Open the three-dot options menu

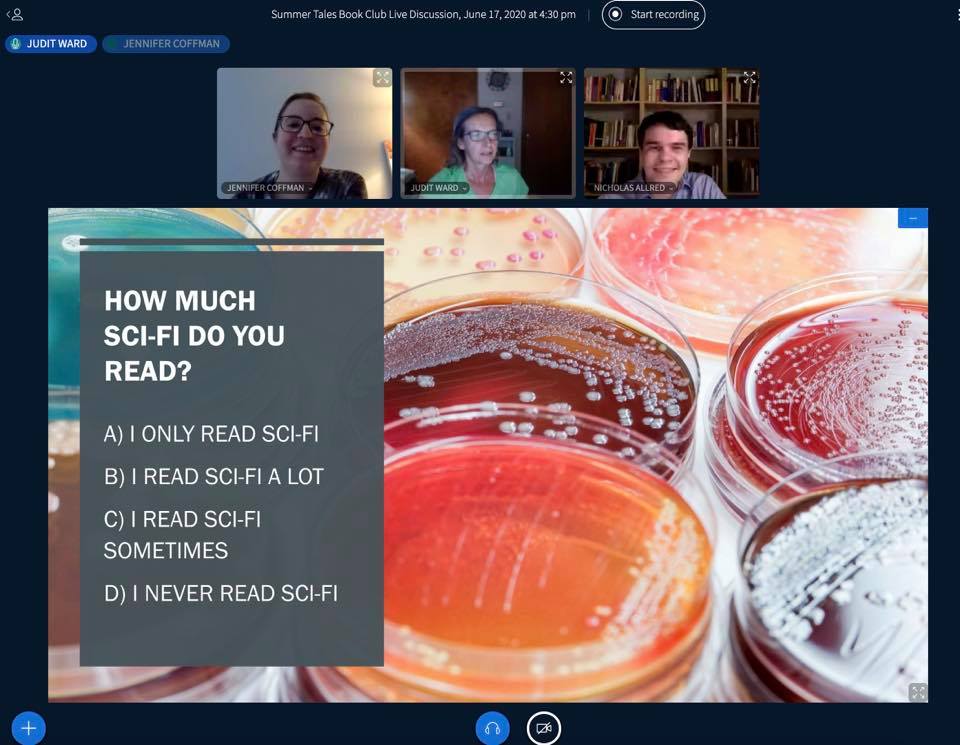pos(956,15)
